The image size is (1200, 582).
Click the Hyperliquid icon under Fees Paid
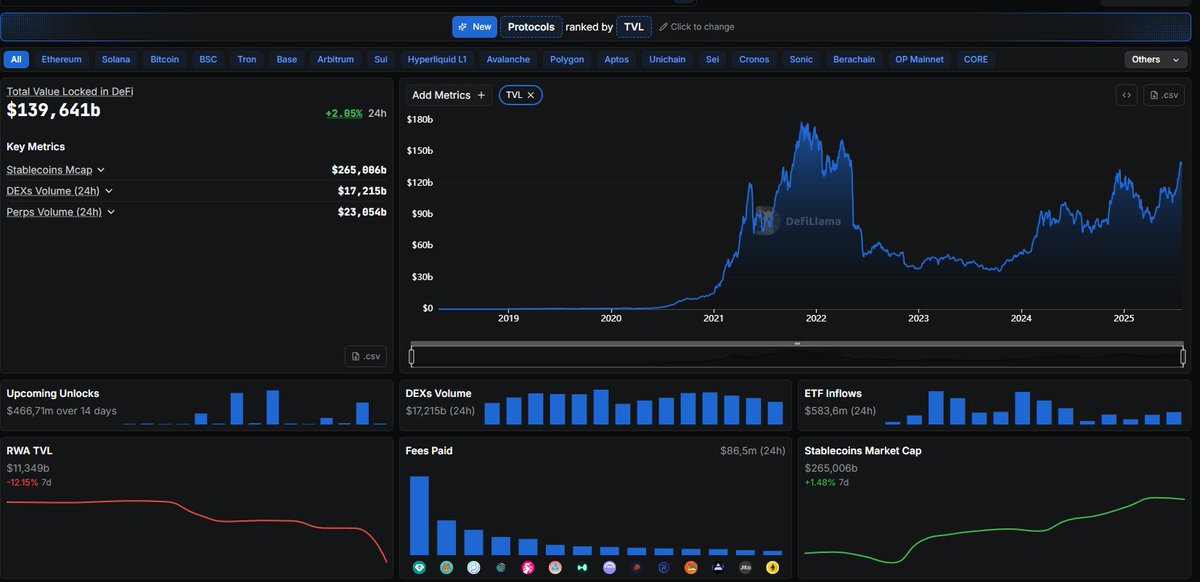pos(582,567)
